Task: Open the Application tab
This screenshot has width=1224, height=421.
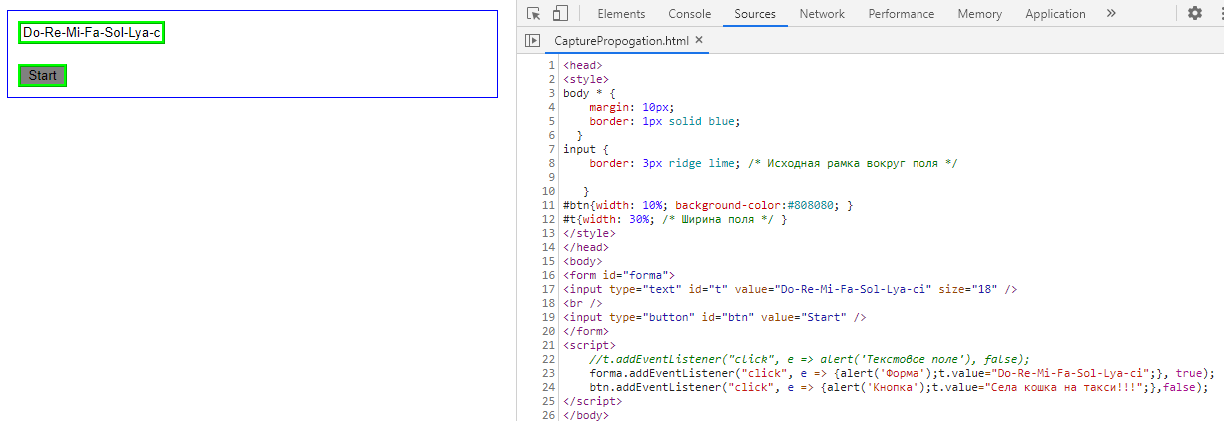Action: tap(1055, 14)
